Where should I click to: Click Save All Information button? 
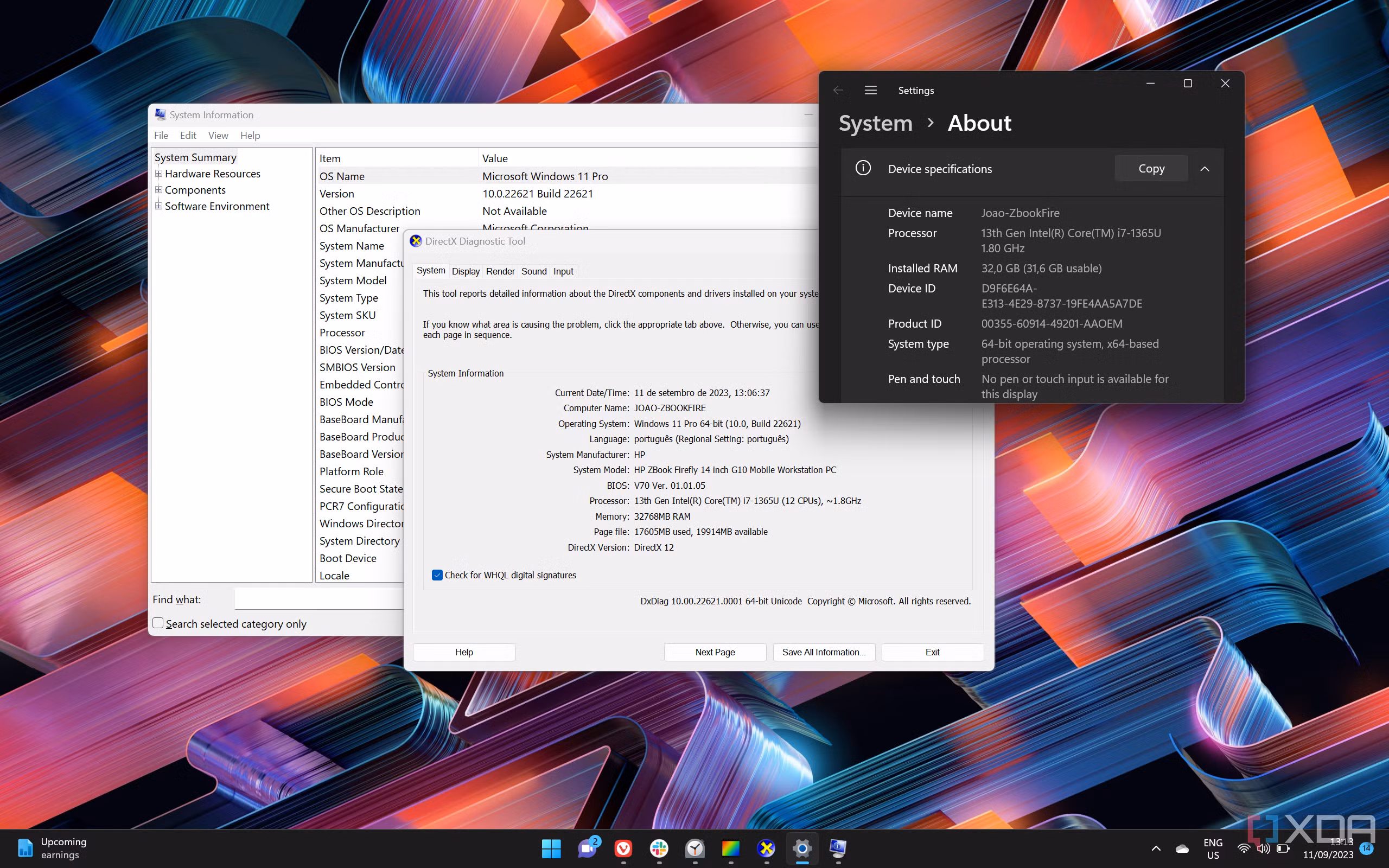[824, 652]
